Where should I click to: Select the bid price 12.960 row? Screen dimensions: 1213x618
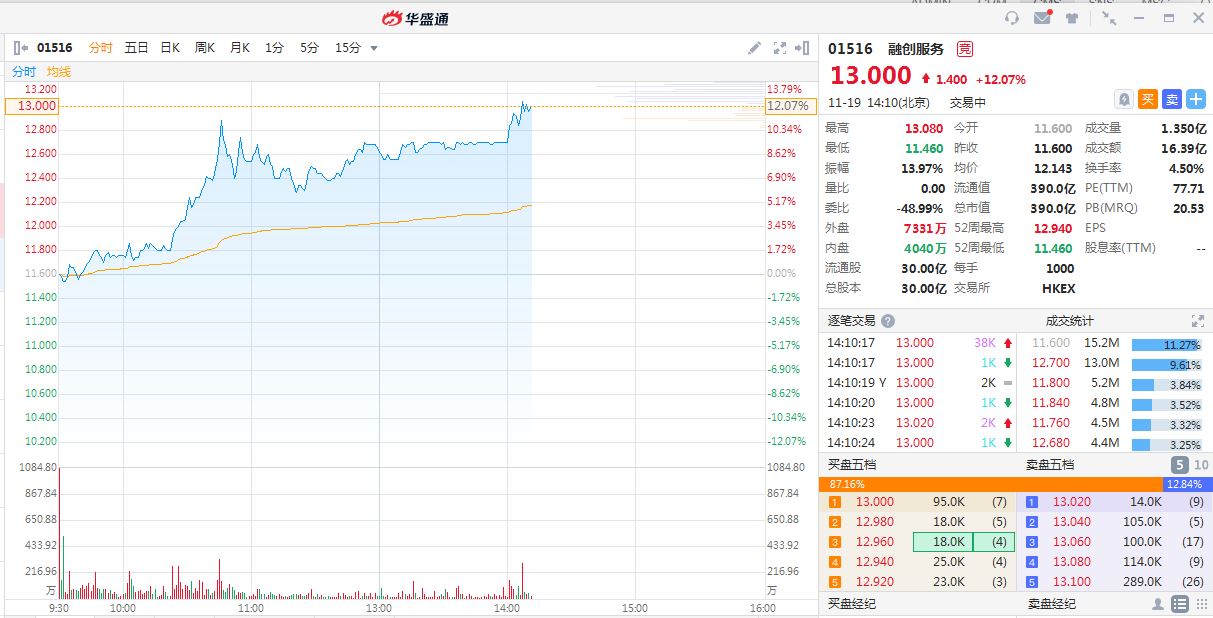point(918,542)
